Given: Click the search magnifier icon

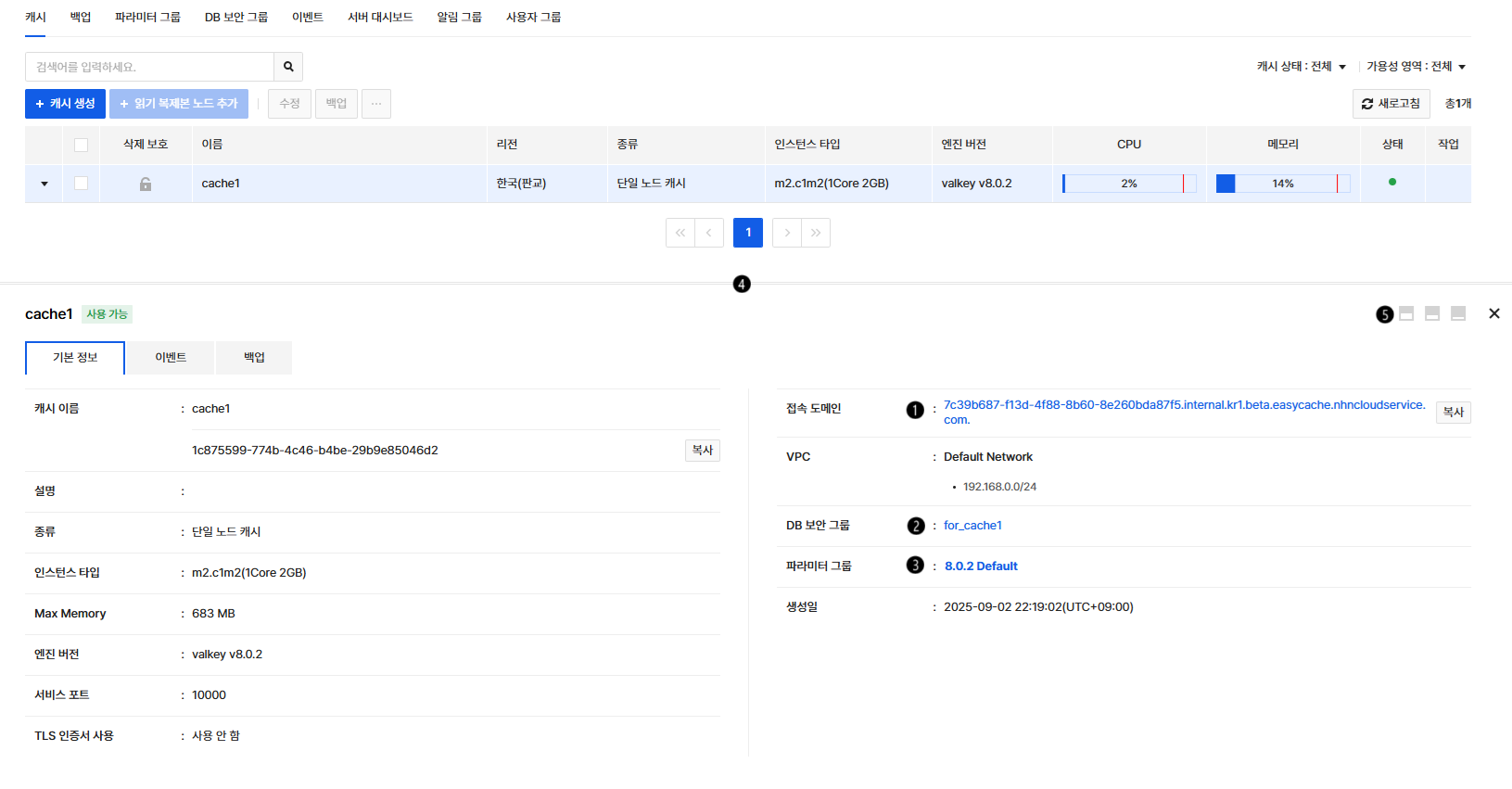Looking at the screenshot, I should click(x=288, y=67).
